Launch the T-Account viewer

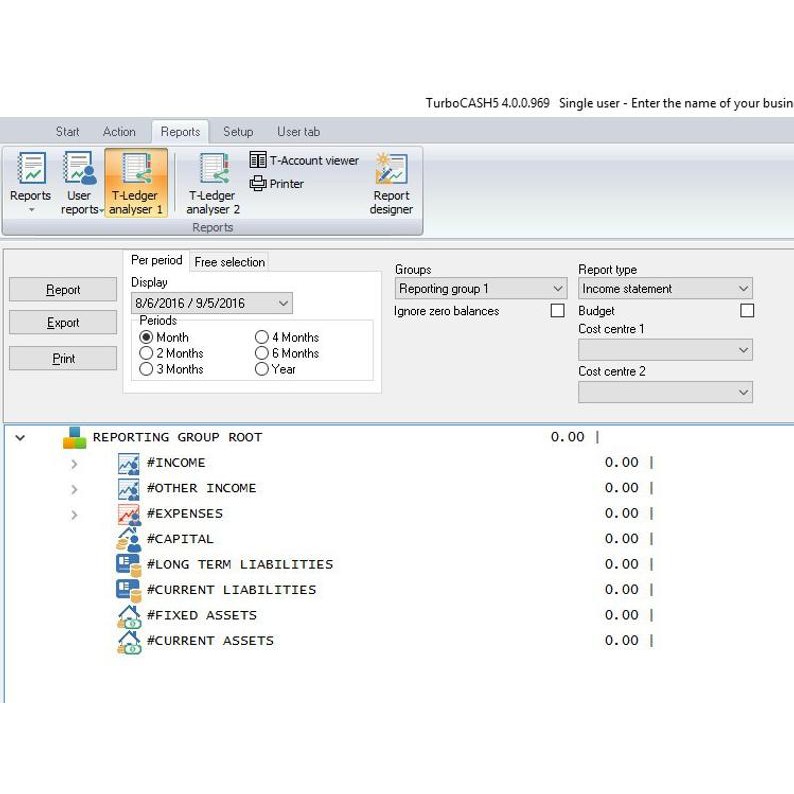pyautogui.click(x=304, y=160)
